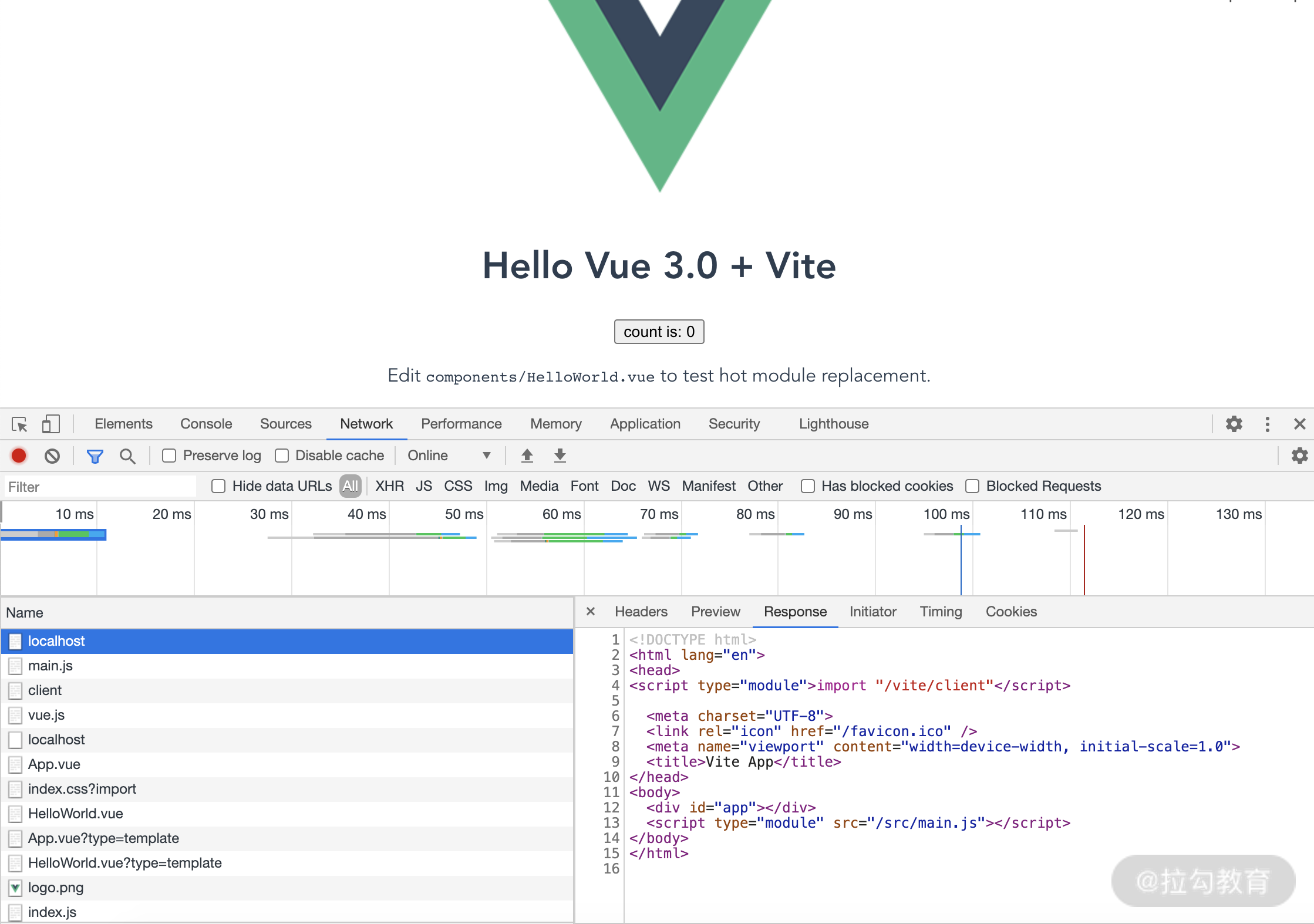Open the Timing details tab
This screenshot has height=924, width=1314.
[941, 612]
